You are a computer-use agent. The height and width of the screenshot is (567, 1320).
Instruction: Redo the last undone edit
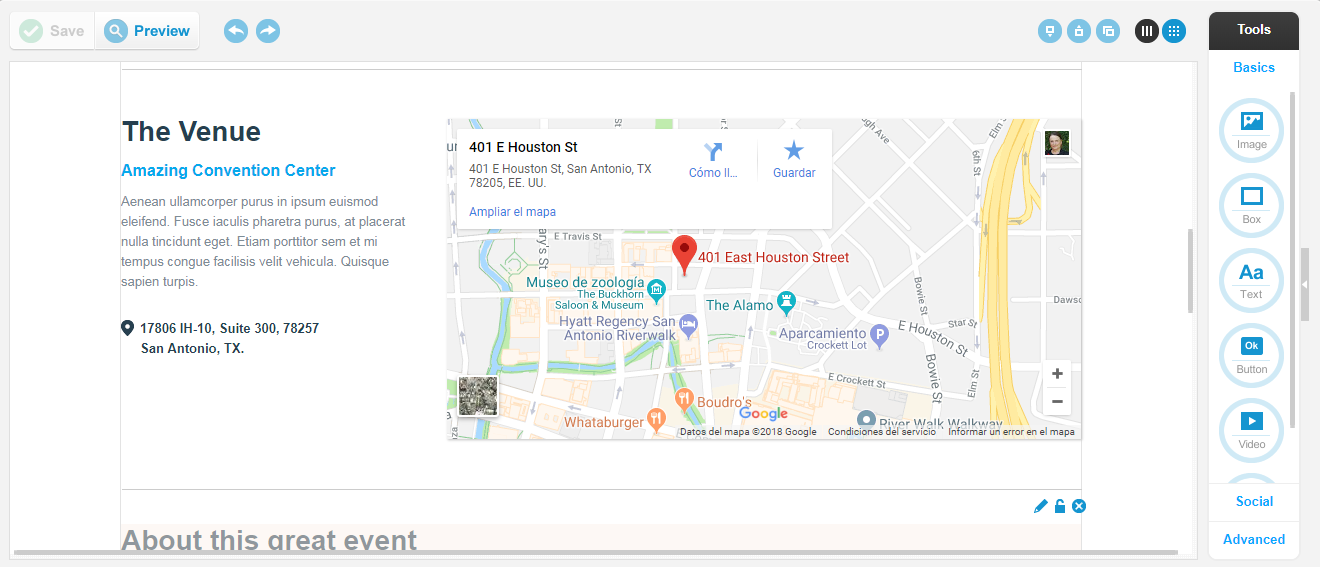pos(268,31)
